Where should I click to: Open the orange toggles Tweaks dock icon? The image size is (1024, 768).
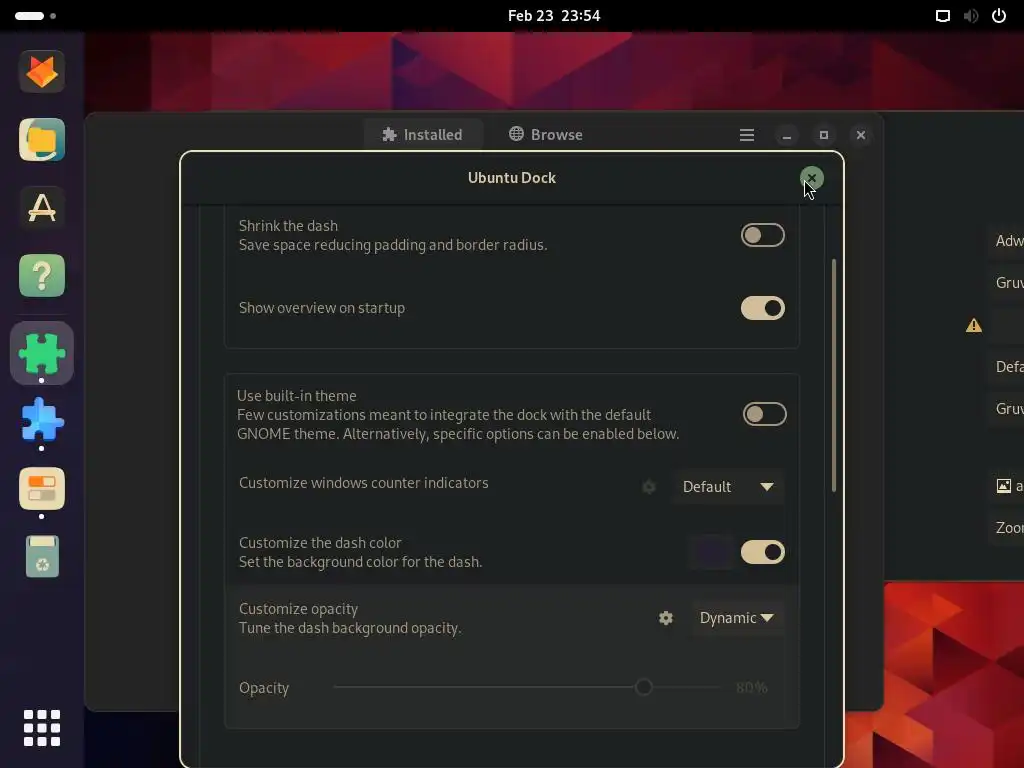[x=42, y=488]
